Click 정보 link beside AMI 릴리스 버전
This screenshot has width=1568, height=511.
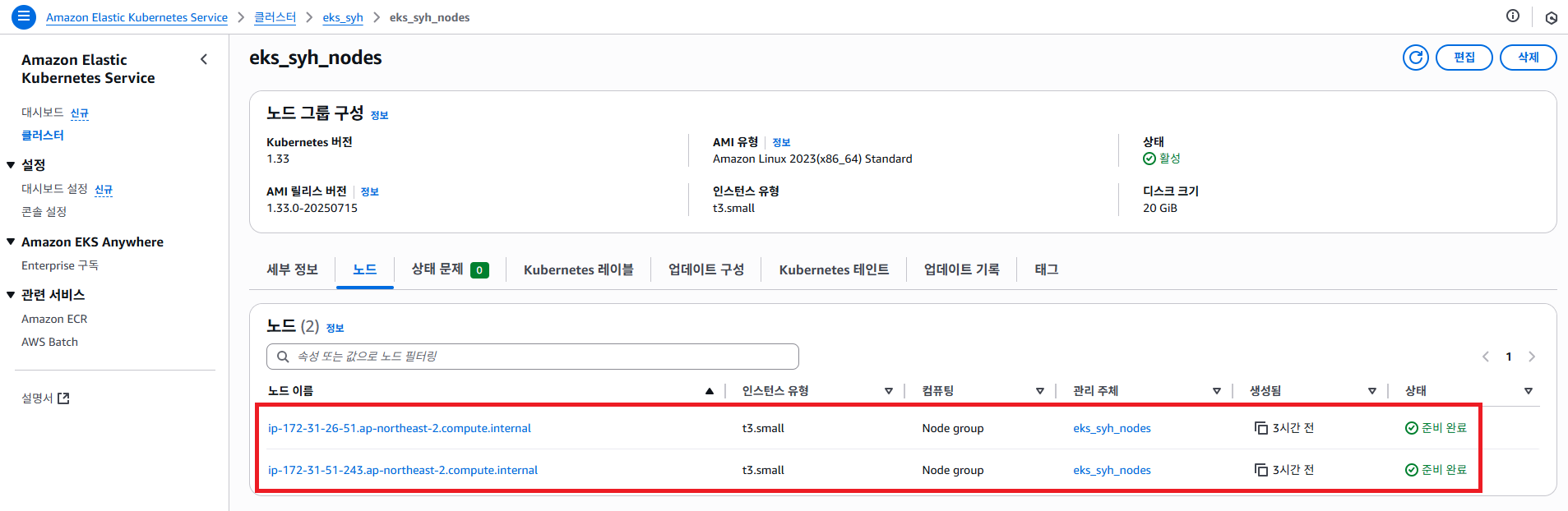369,192
